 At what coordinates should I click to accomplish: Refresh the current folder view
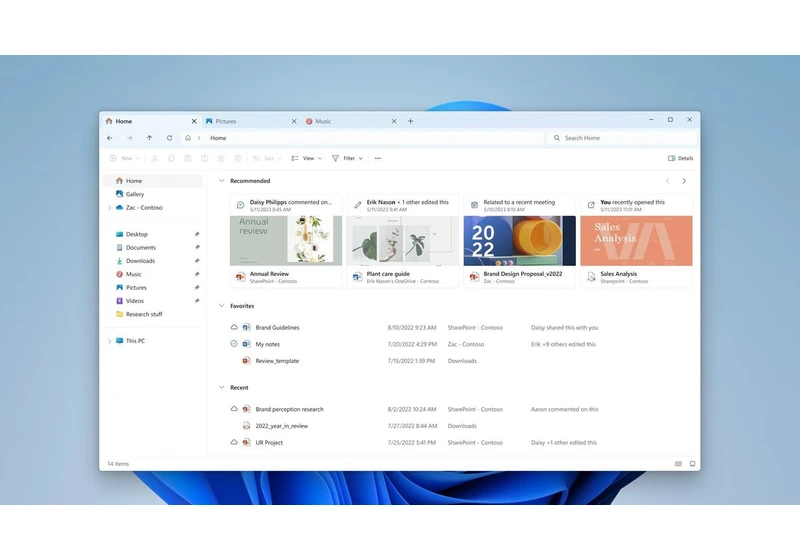(169, 138)
